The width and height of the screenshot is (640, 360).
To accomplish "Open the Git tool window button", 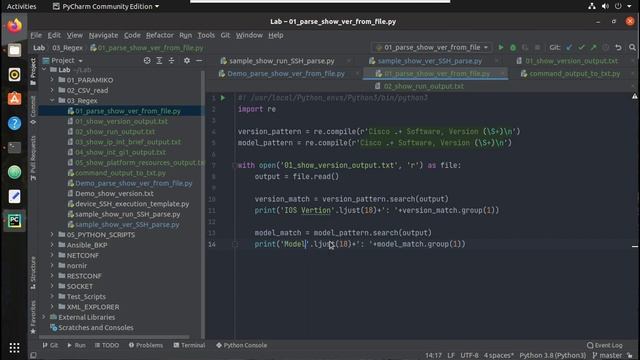I will [50, 345].
